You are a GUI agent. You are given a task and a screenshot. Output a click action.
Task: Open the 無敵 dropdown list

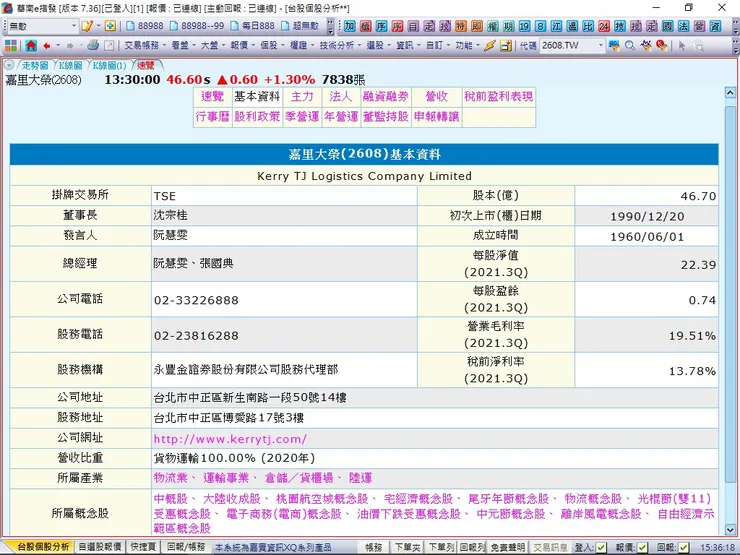click(74, 26)
